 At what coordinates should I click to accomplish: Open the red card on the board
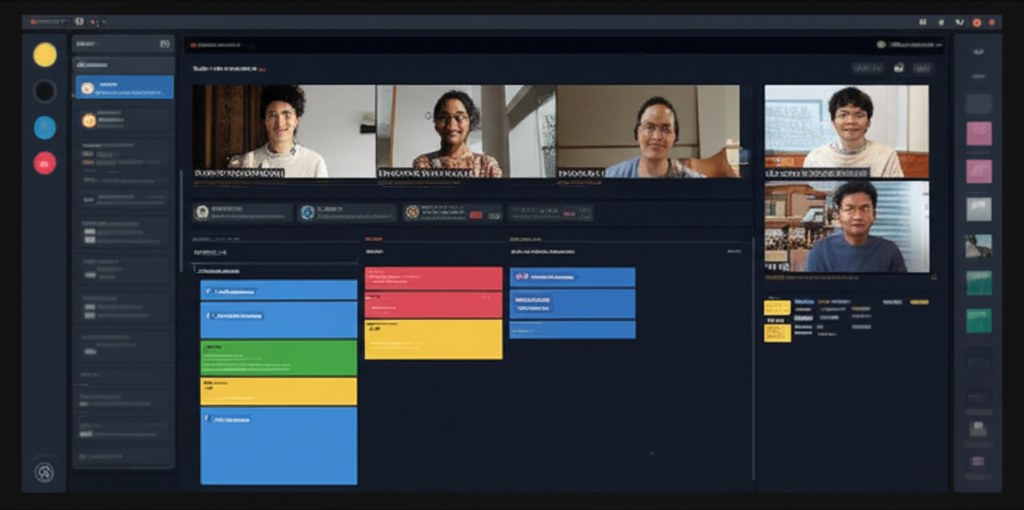coord(433,278)
